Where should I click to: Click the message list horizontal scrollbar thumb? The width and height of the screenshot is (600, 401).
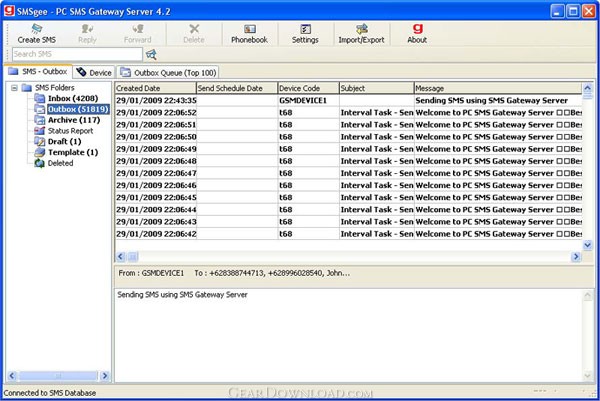(132, 256)
